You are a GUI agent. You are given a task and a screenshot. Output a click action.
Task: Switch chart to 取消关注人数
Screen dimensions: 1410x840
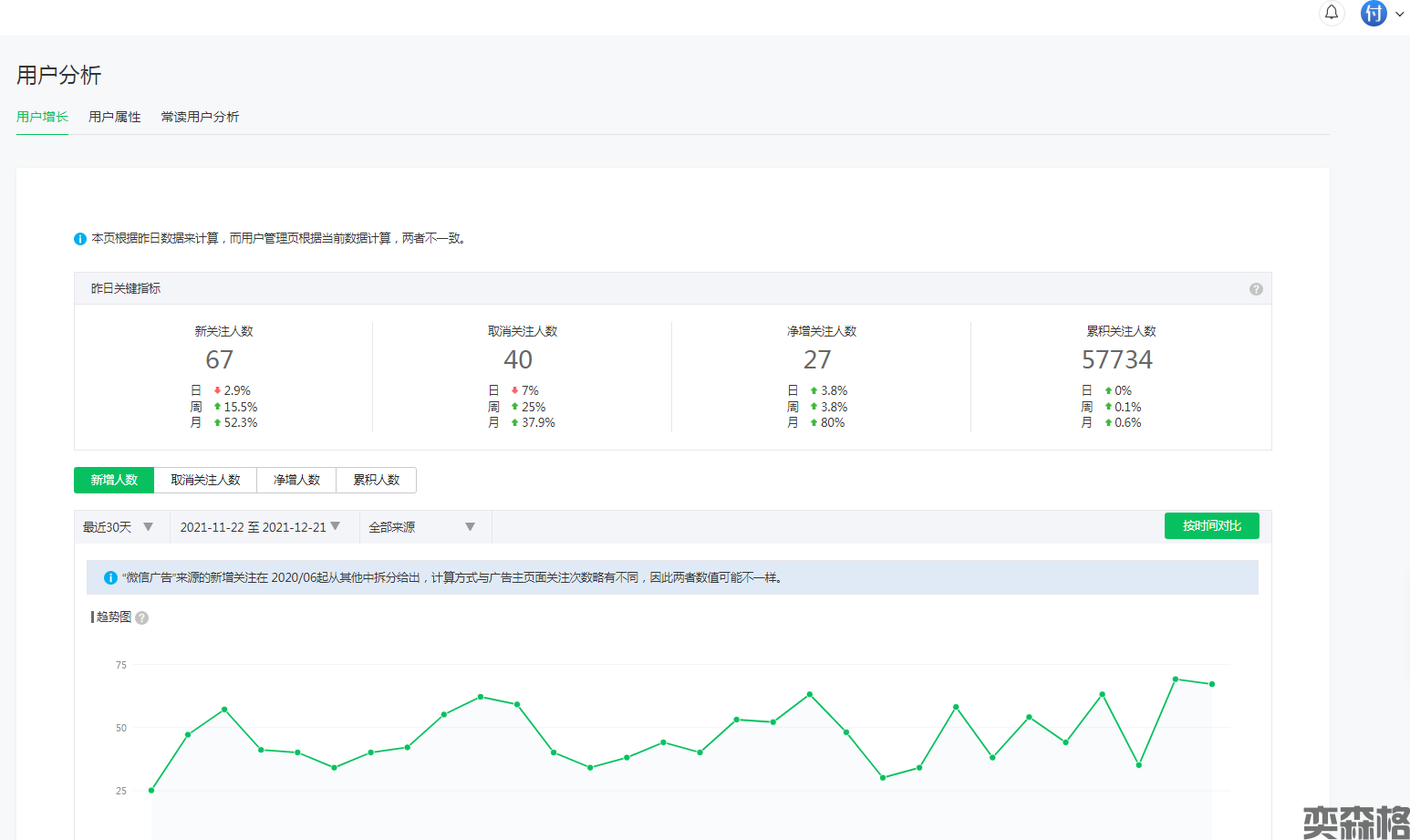205,480
